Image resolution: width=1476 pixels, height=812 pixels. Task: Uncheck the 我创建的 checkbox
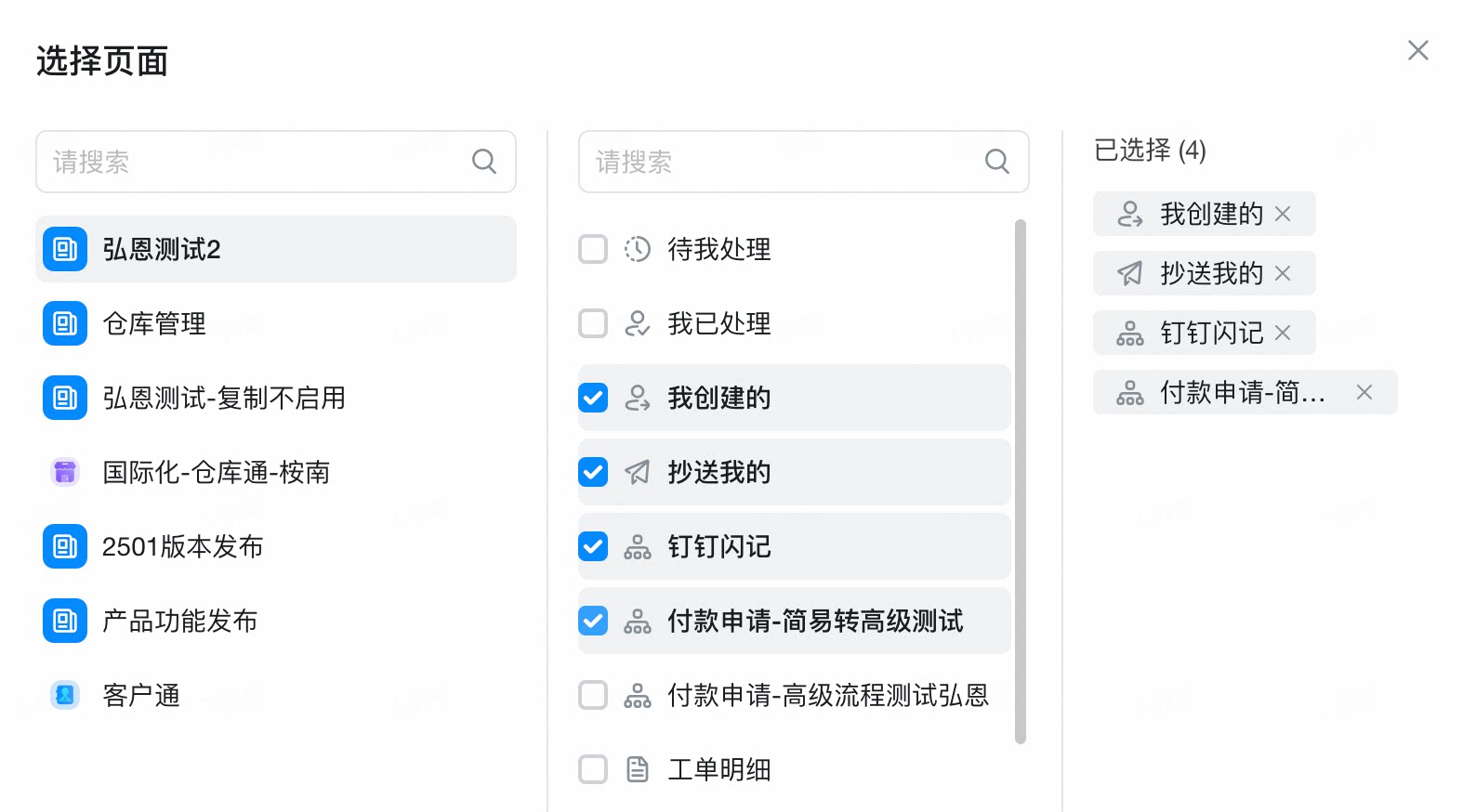pyautogui.click(x=593, y=398)
